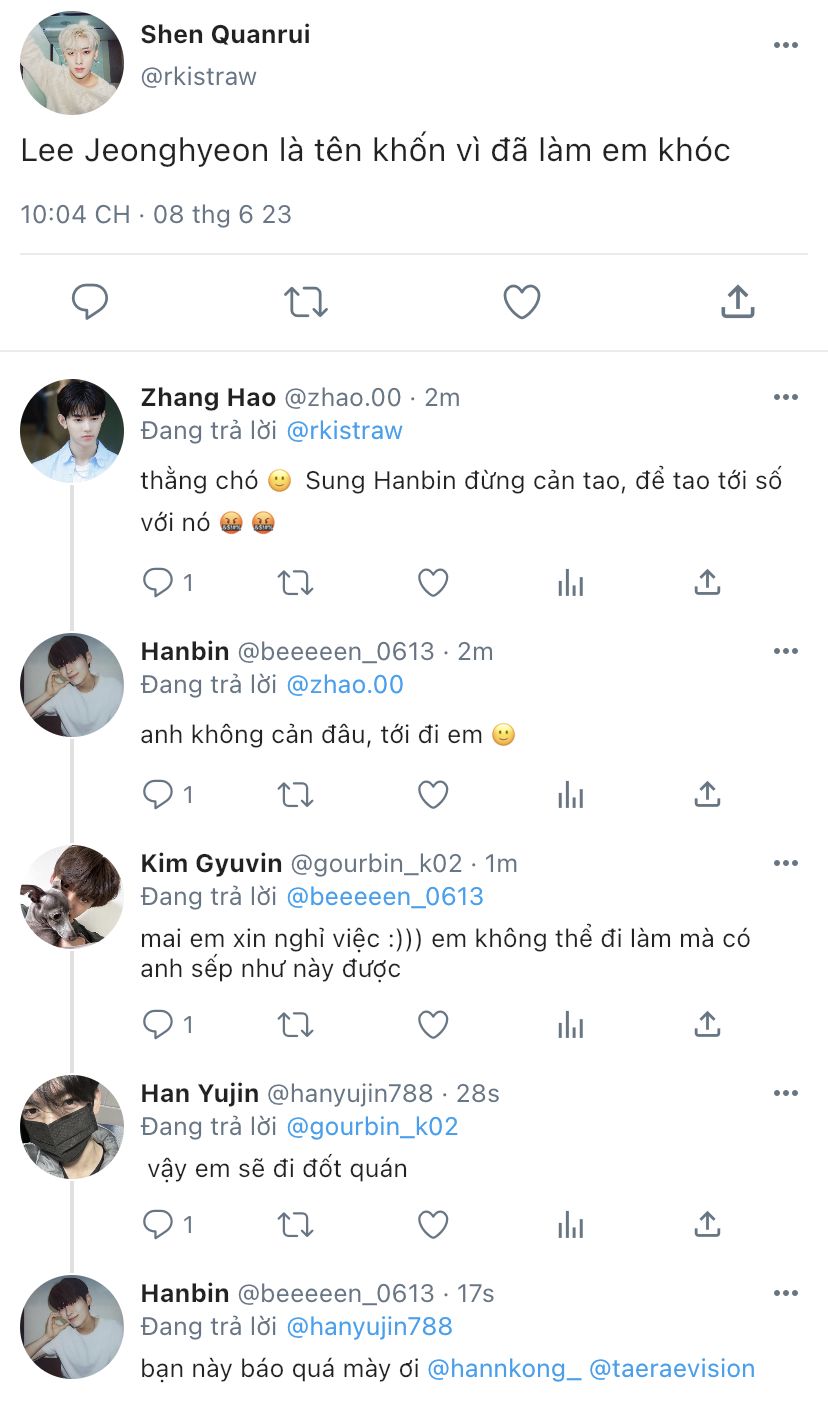Like Kim Gyuvin's reply
Viewport: 828px width, 1405px height.
coord(432,1024)
